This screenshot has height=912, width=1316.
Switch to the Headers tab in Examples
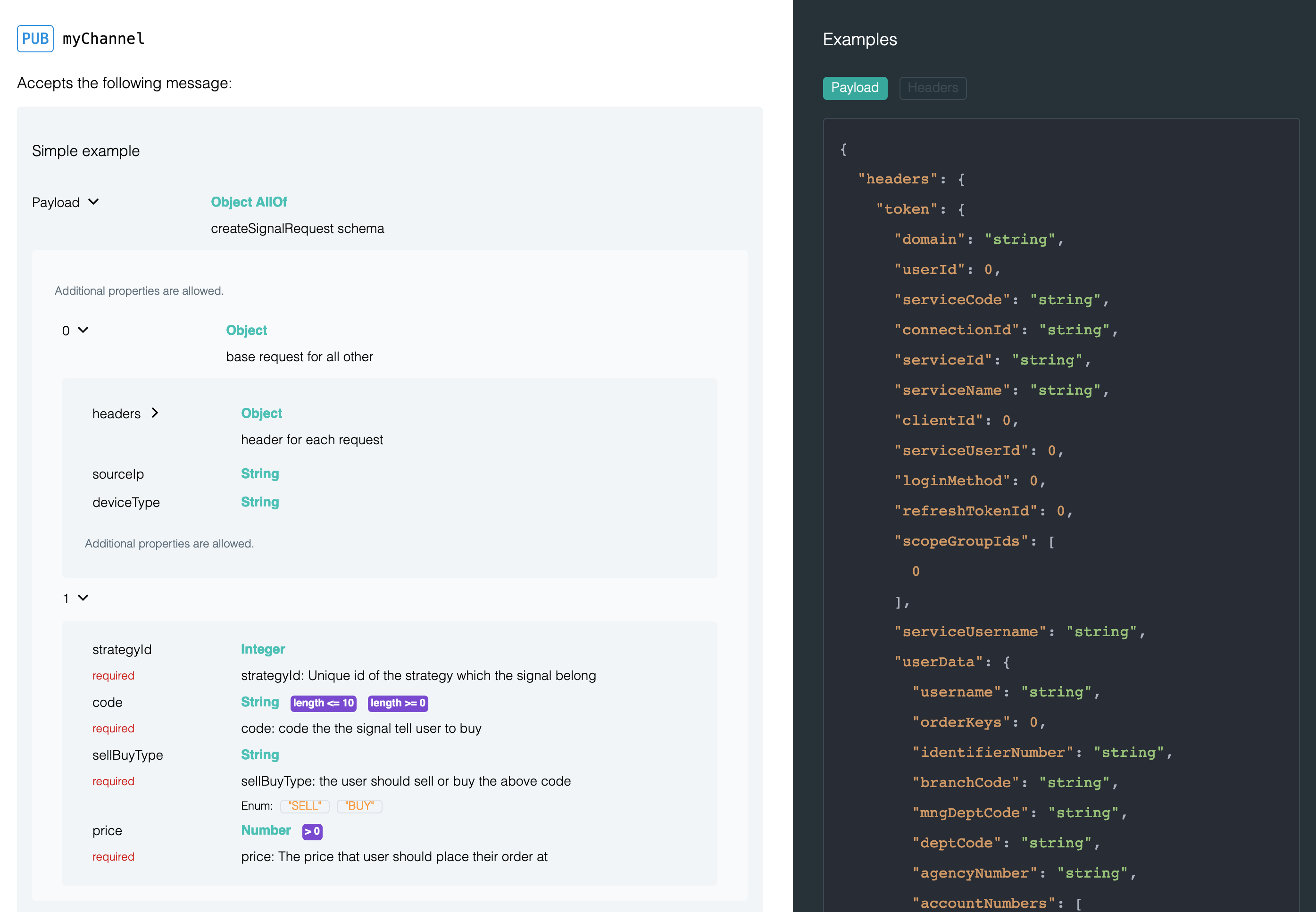point(932,88)
